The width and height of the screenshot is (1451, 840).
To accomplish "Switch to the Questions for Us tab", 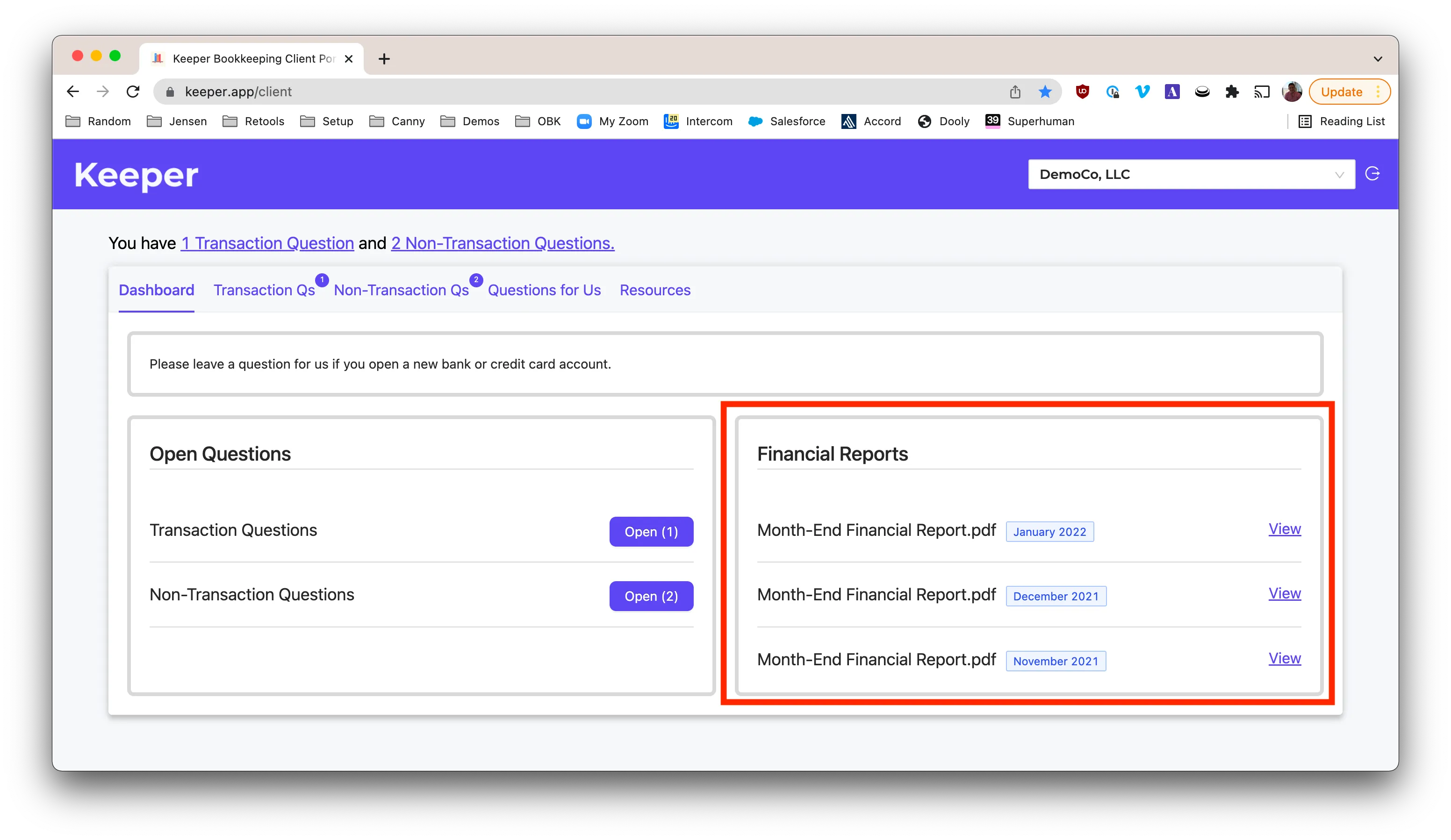I will (x=544, y=290).
